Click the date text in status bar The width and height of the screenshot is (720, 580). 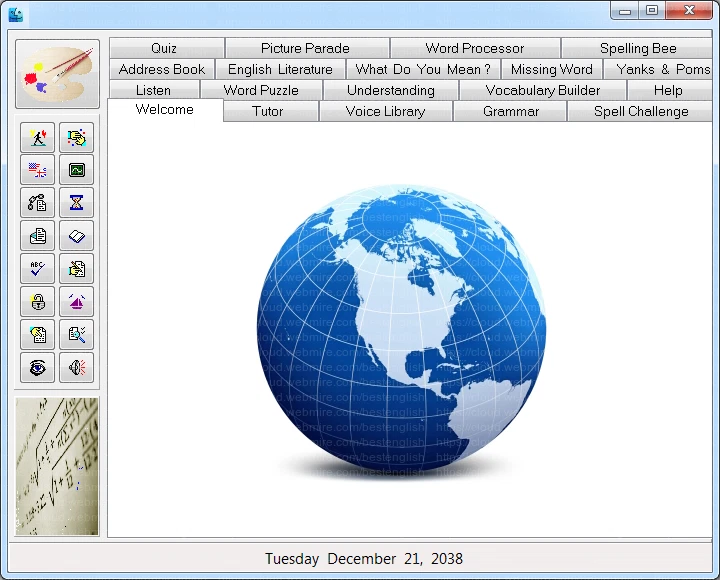tap(364, 558)
